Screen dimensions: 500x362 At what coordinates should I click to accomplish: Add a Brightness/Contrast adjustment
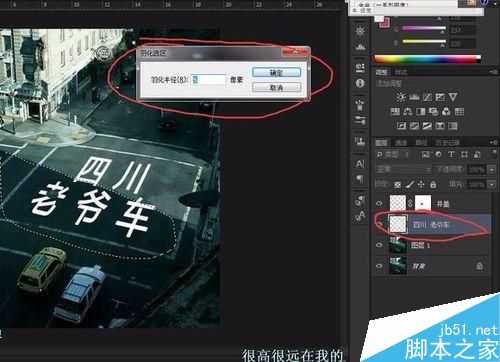click(401, 97)
